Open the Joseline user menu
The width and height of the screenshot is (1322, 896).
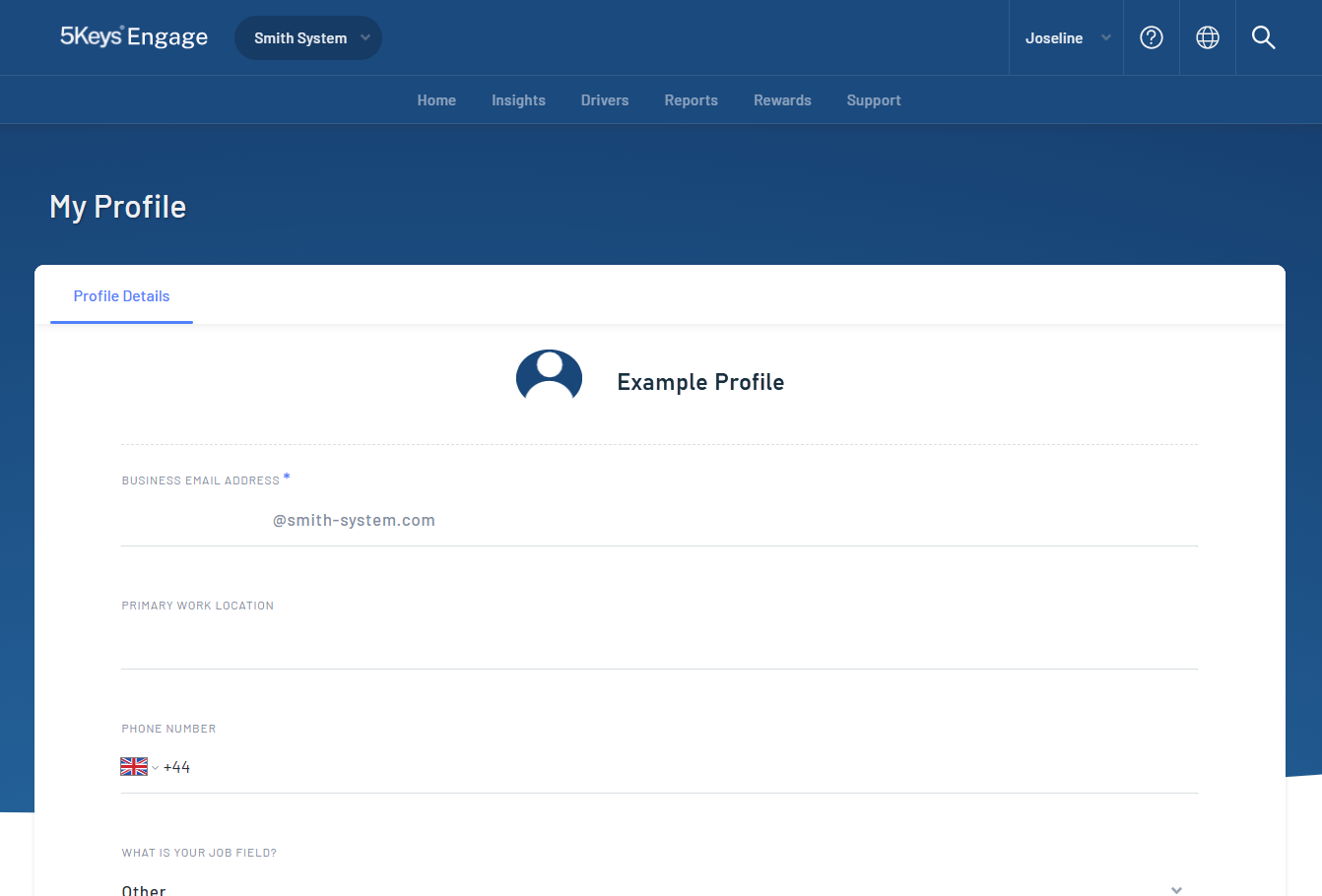1067,38
